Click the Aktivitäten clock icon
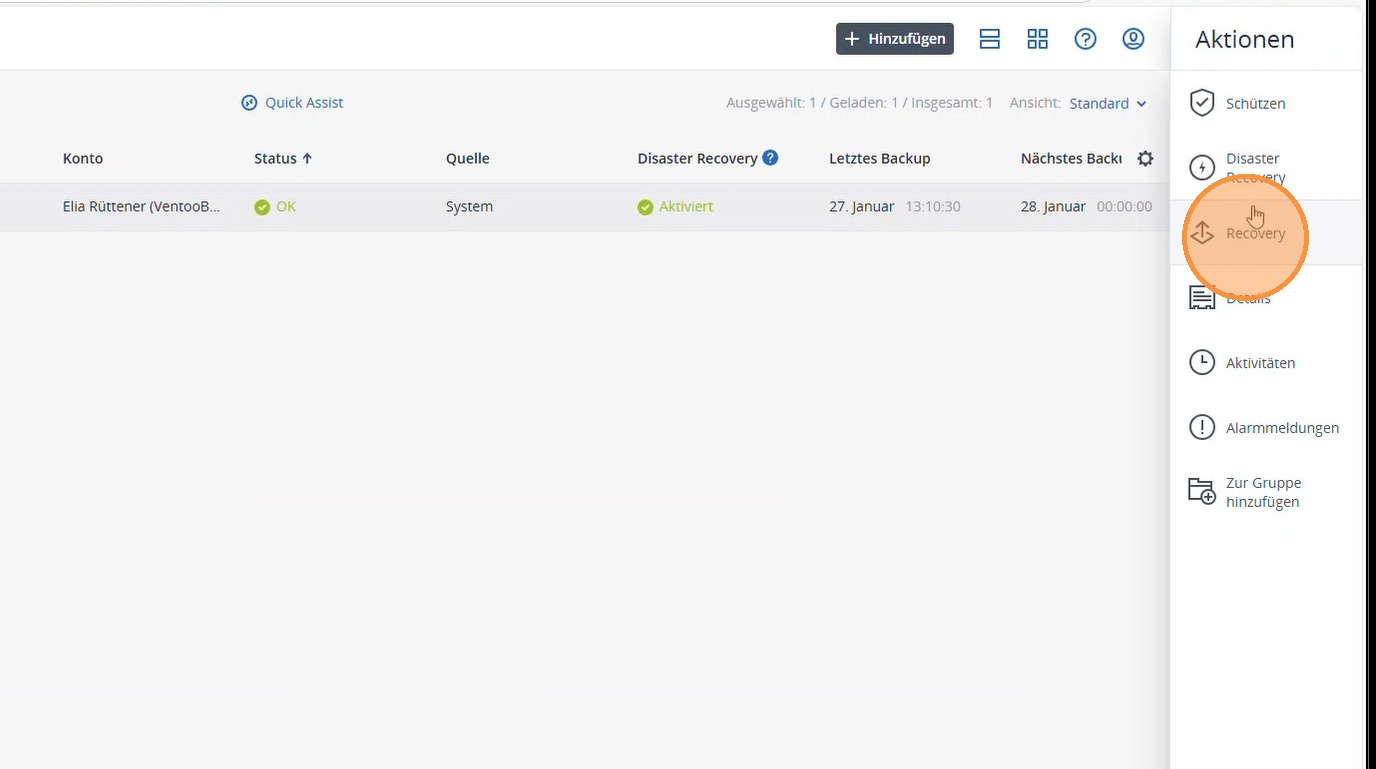The height and width of the screenshot is (769, 1376). click(1201, 362)
